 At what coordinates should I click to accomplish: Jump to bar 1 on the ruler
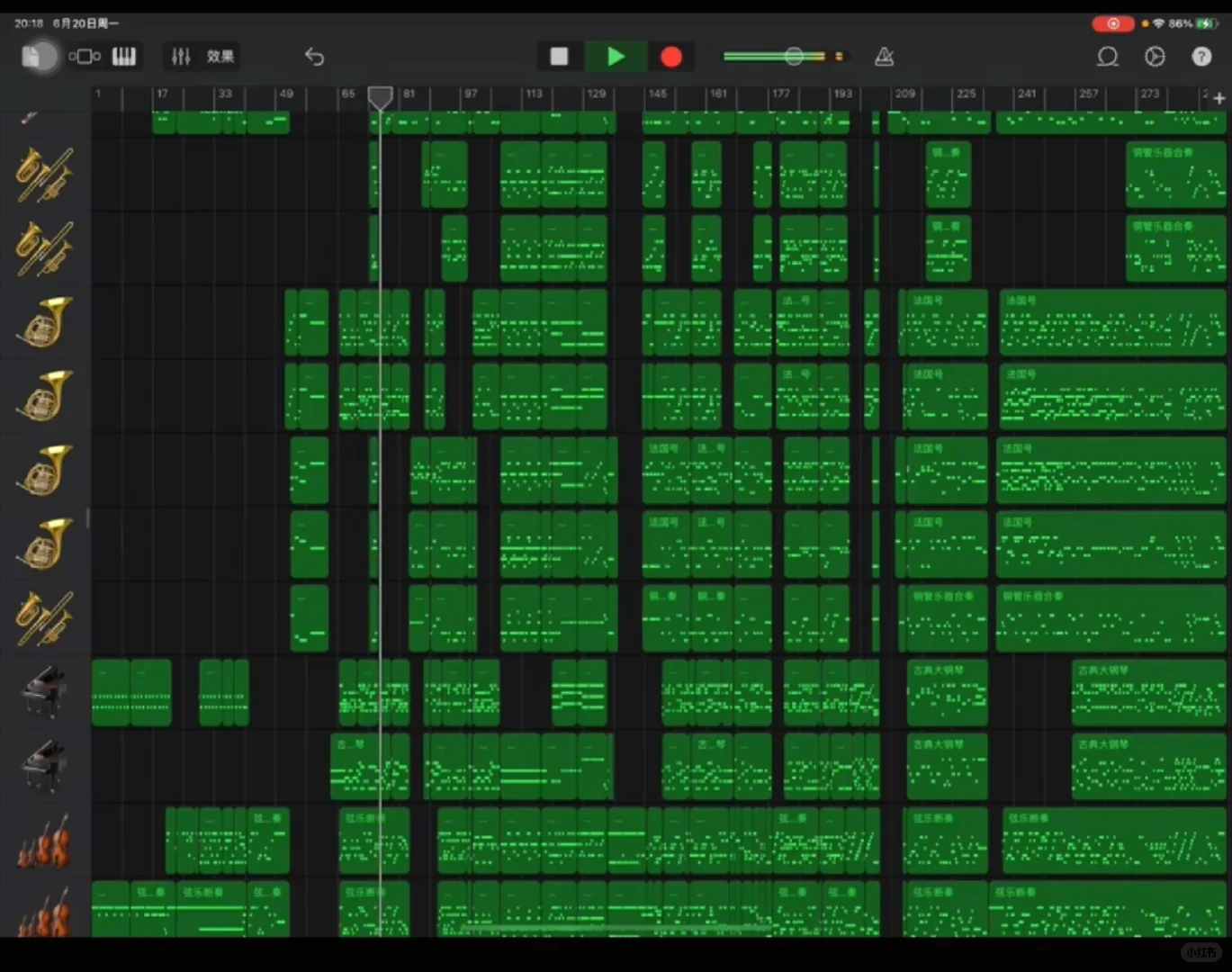click(98, 94)
